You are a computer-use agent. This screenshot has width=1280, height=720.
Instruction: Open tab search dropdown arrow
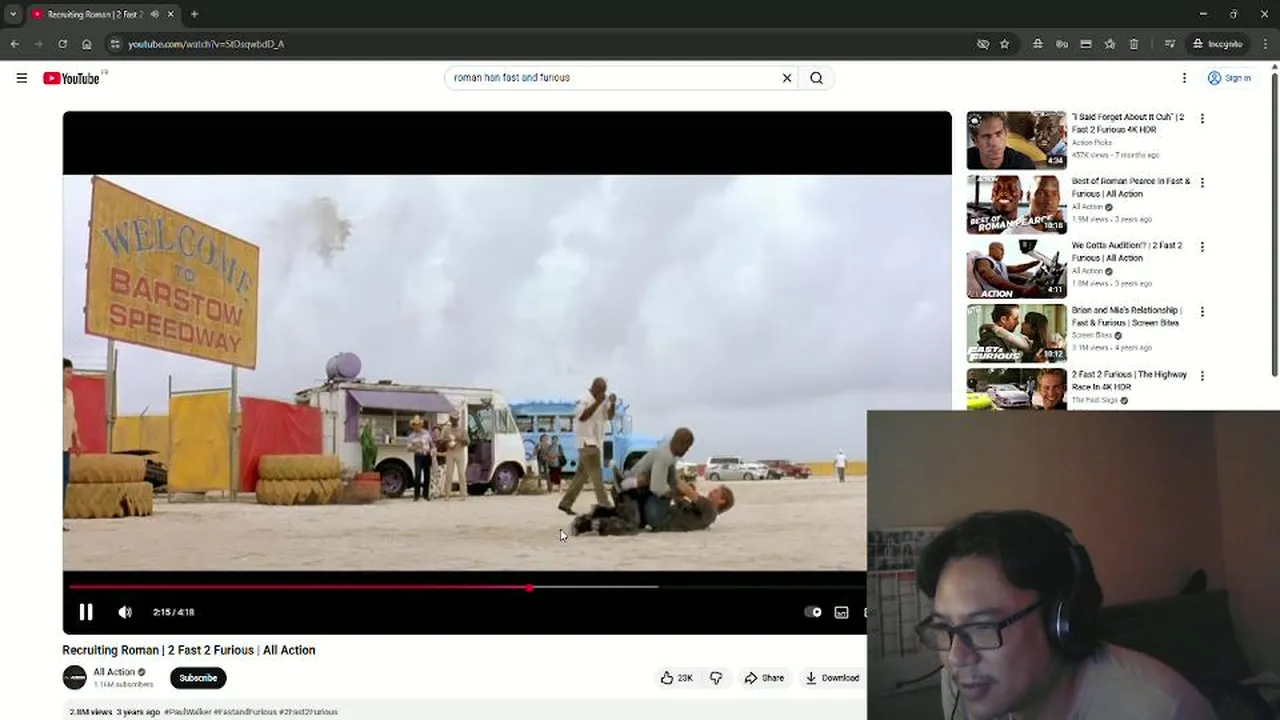[13, 14]
